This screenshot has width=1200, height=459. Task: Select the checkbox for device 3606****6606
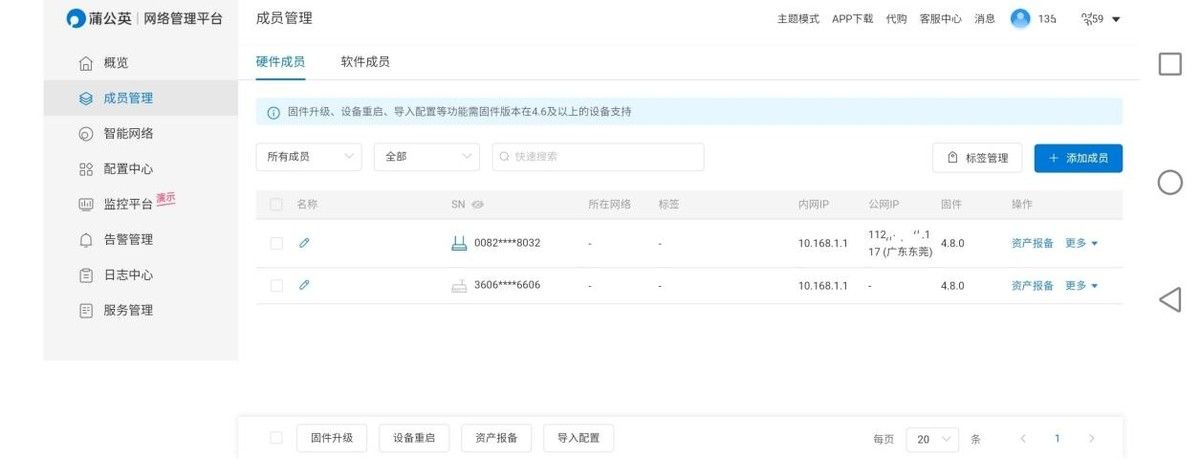(x=276, y=286)
